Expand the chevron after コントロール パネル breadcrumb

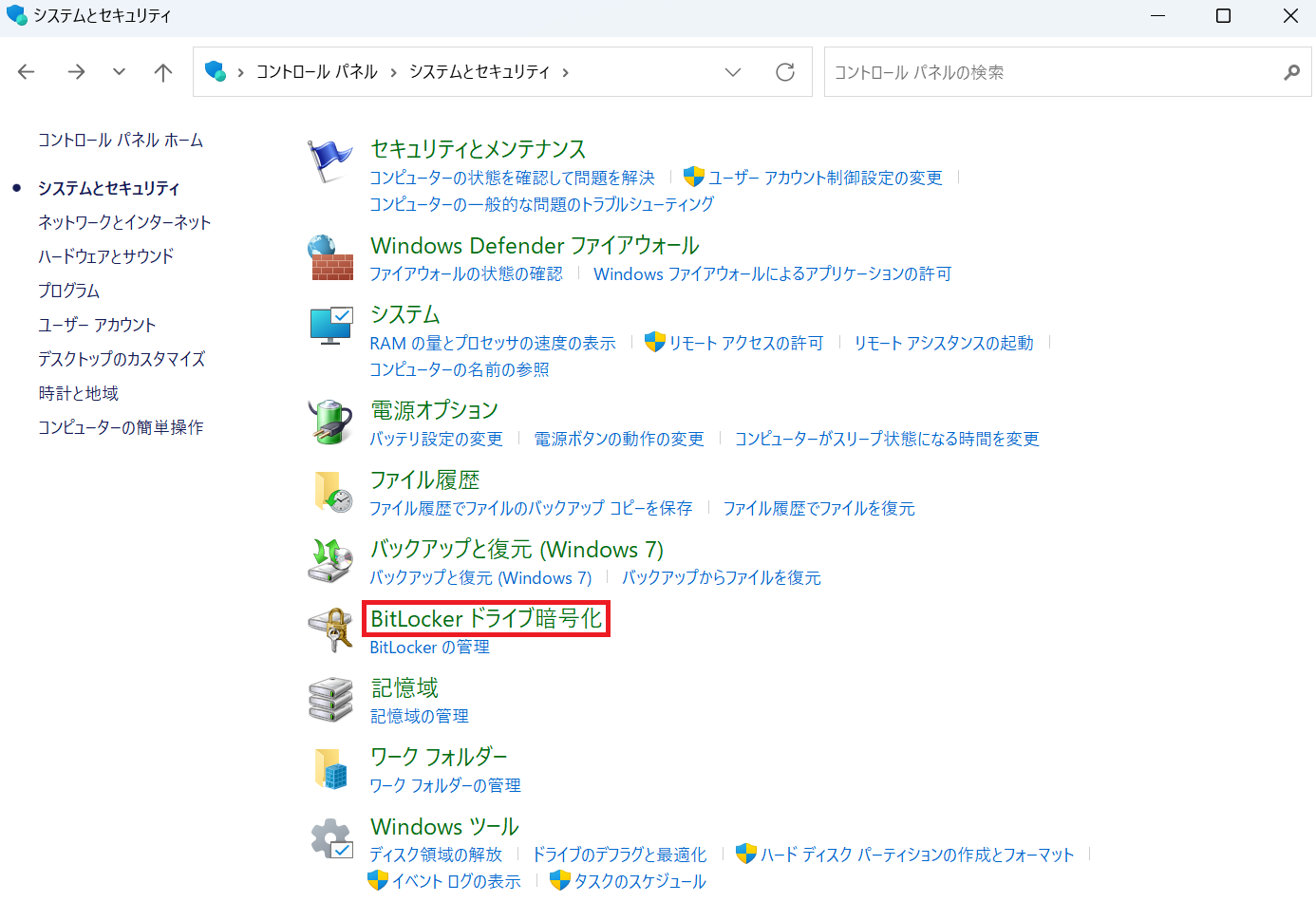pyautogui.click(x=394, y=72)
